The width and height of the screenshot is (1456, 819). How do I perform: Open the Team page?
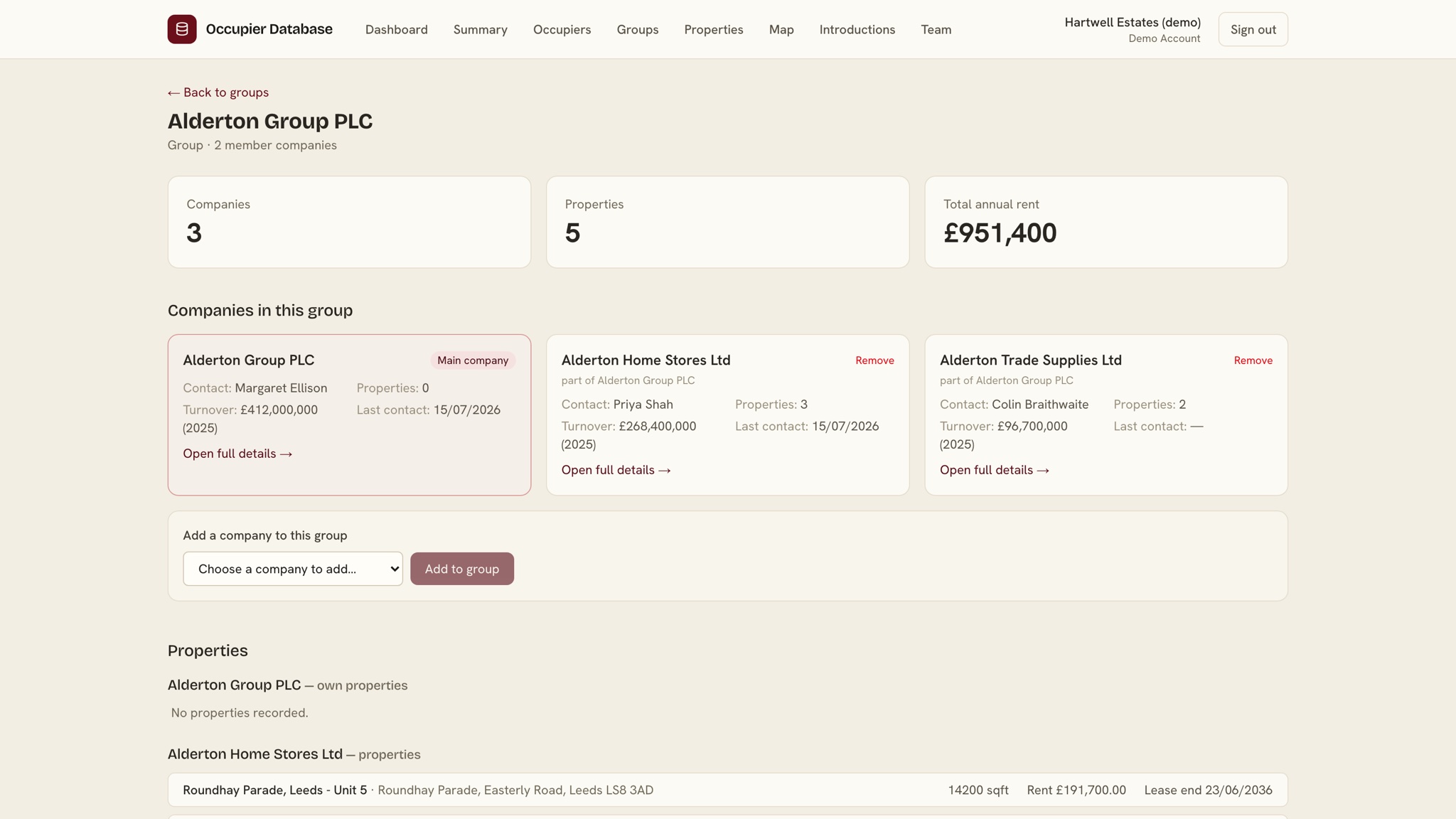point(936,30)
